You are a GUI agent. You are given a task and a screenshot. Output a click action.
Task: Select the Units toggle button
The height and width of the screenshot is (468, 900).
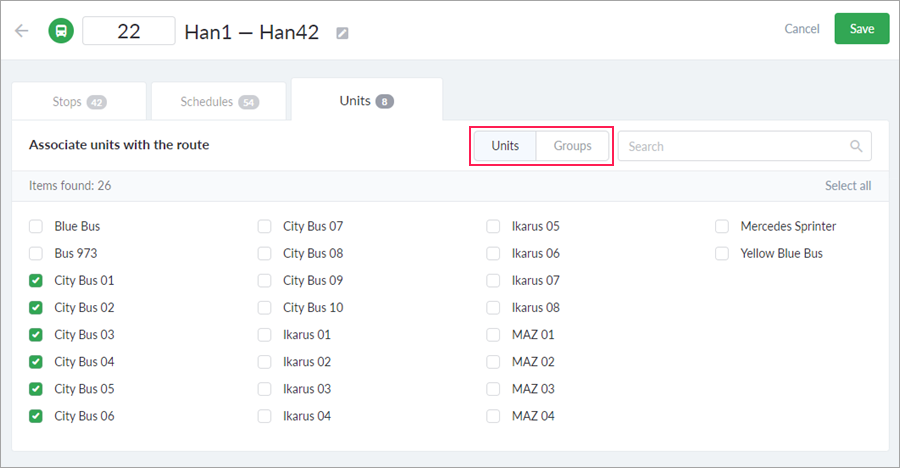[x=505, y=146]
